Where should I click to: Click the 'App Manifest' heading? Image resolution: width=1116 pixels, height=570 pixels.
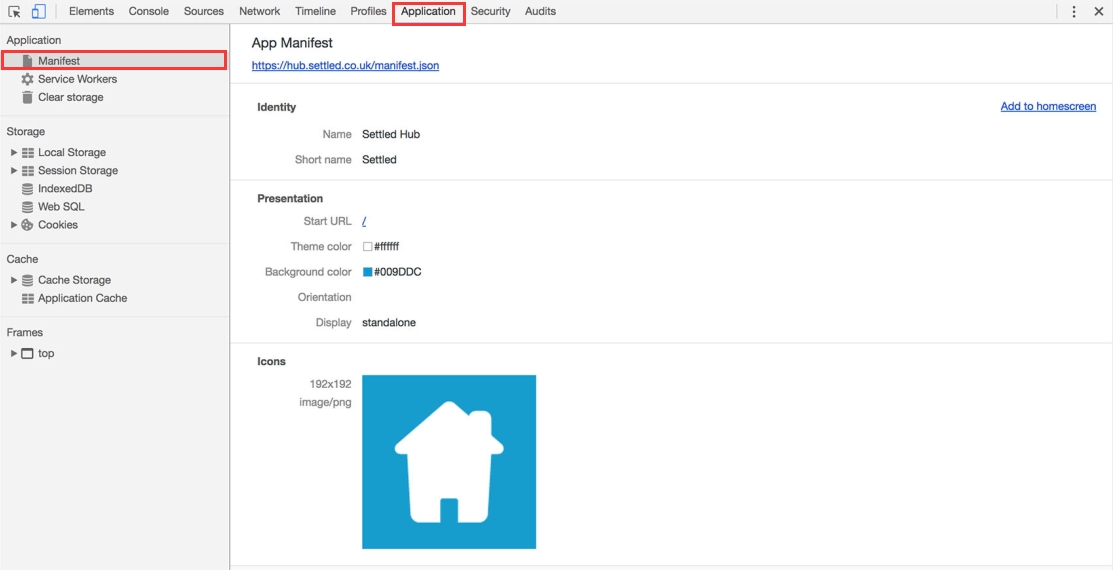coord(292,43)
